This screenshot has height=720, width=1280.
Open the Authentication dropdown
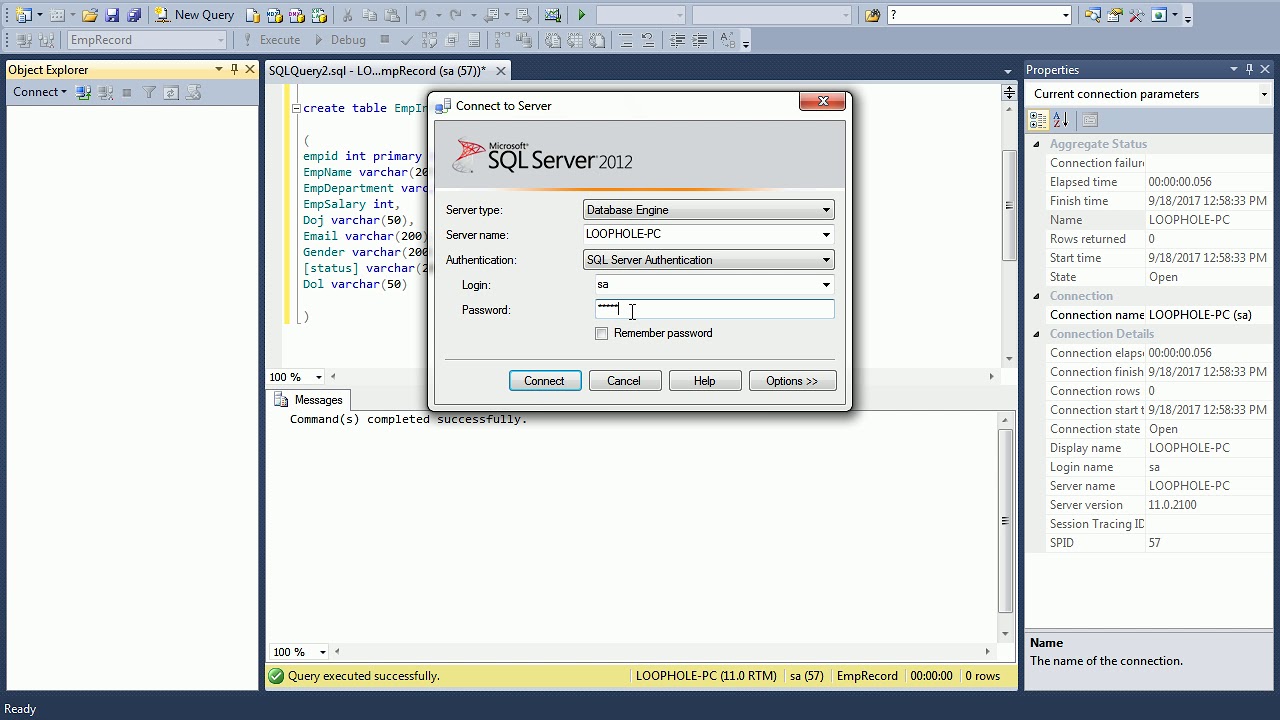[x=826, y=260]
